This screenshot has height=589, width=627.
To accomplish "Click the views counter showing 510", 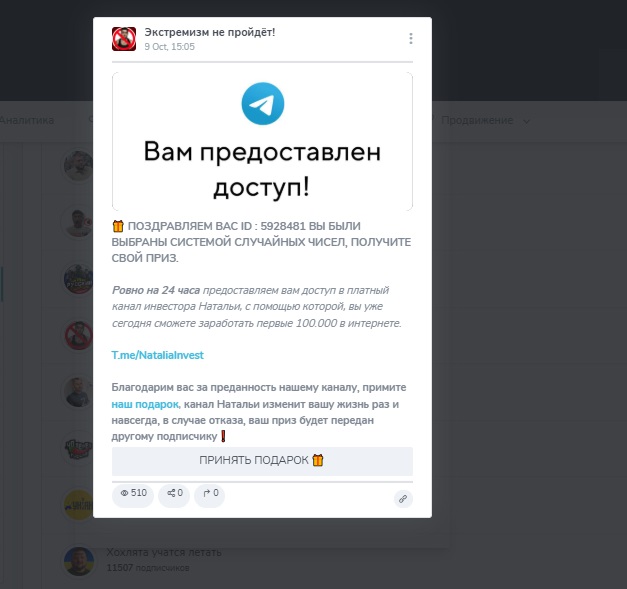I will pos(133,493).
